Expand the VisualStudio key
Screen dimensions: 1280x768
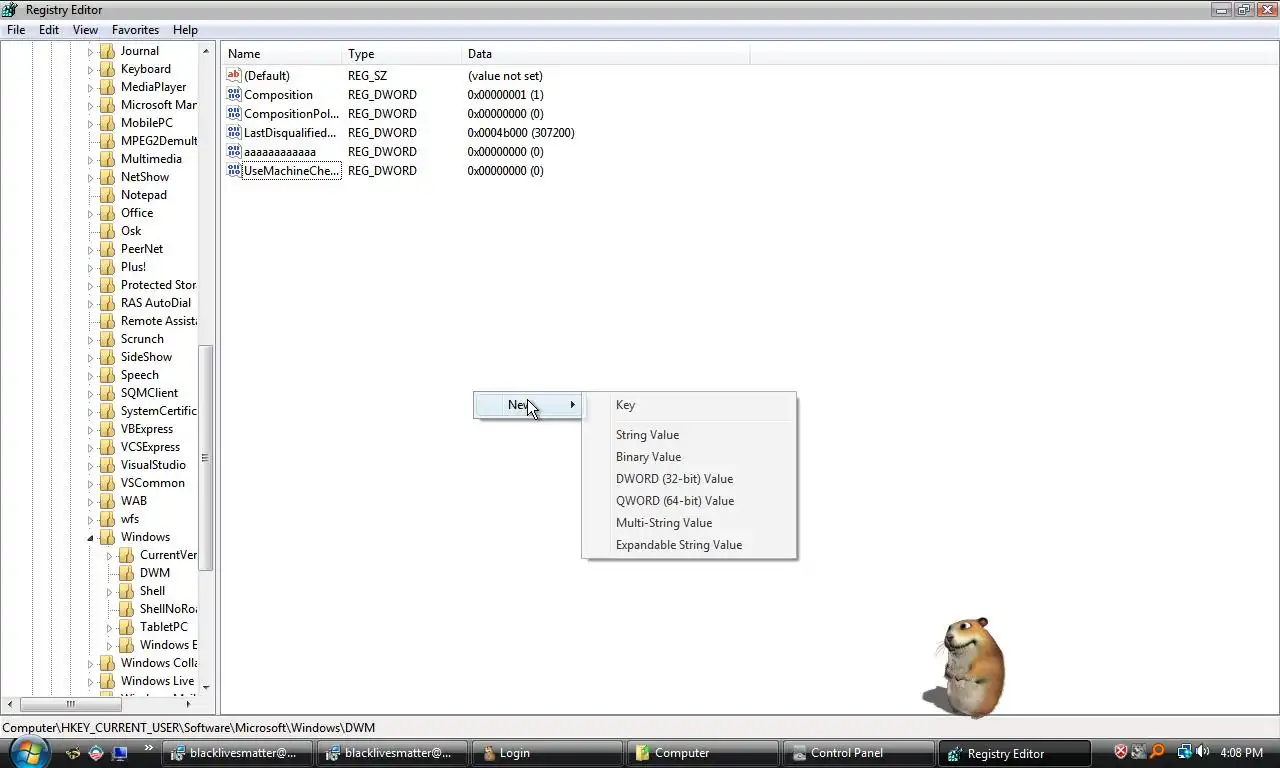pos(90,465)
